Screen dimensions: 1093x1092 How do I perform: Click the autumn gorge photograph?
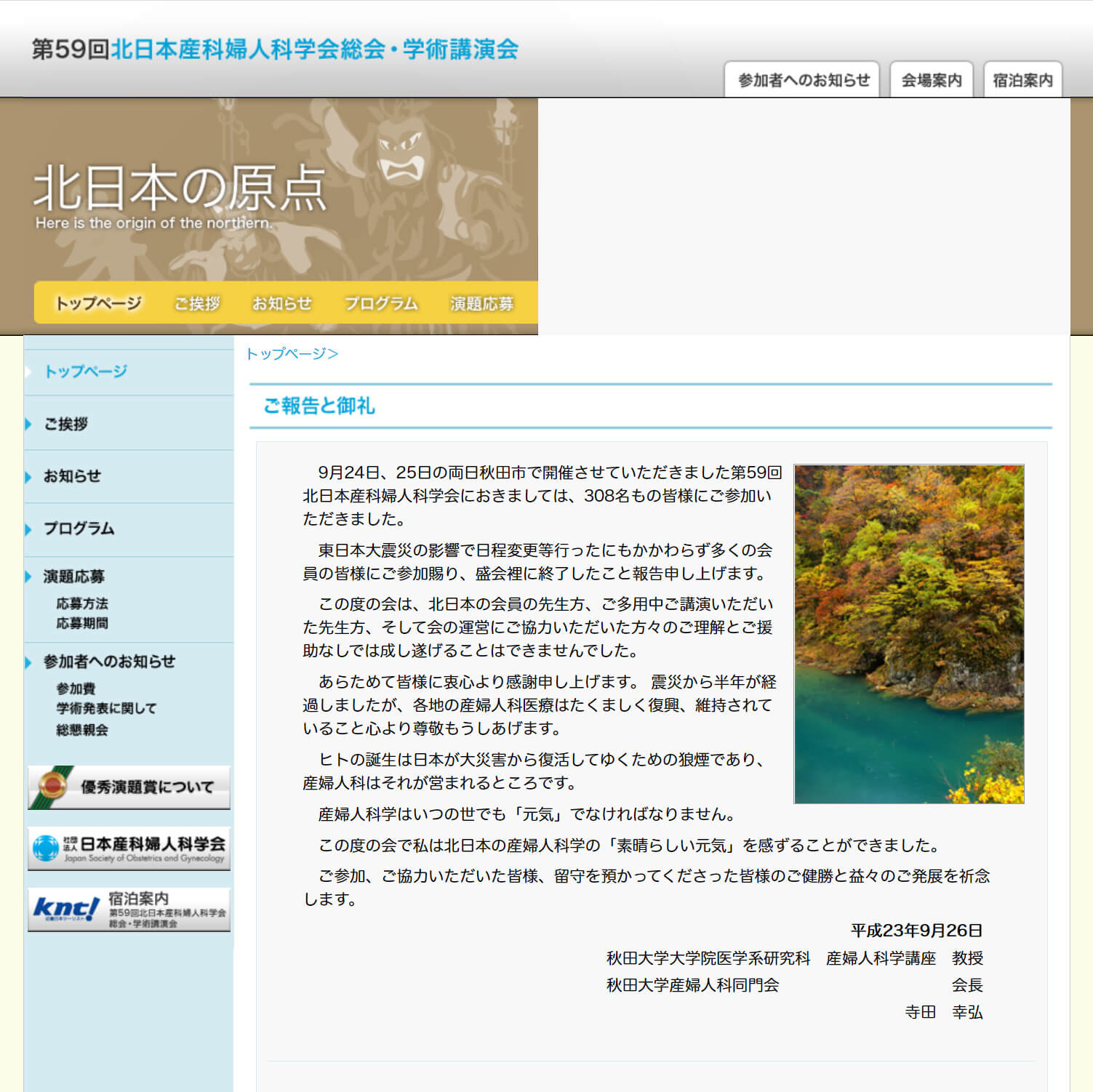[x=908, y=634]
